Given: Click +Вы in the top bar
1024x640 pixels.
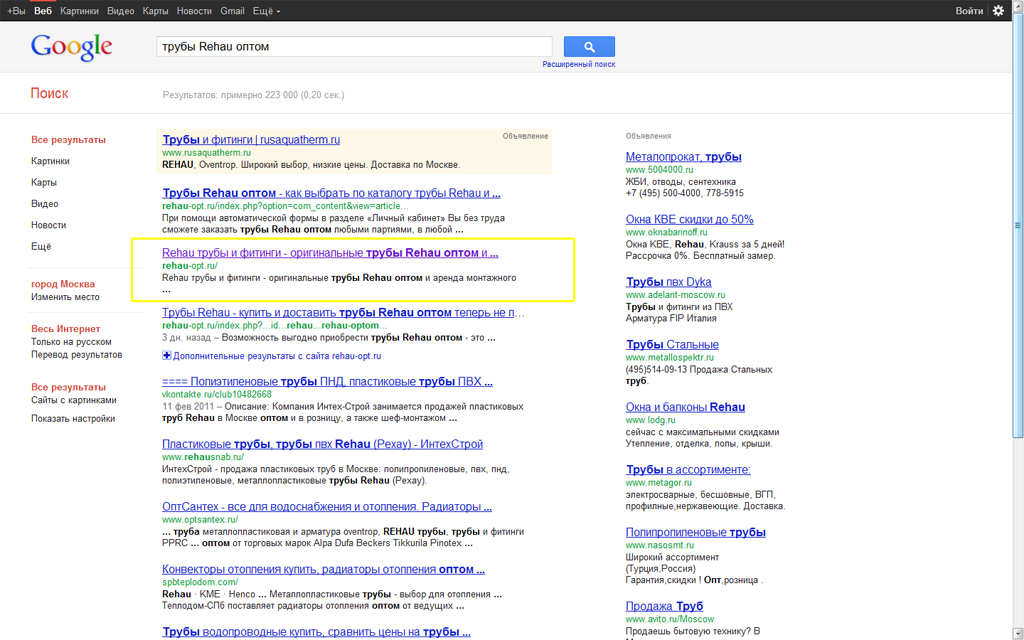Looking at the screenshot, I should pyautogui.click(x=16, y=11).
